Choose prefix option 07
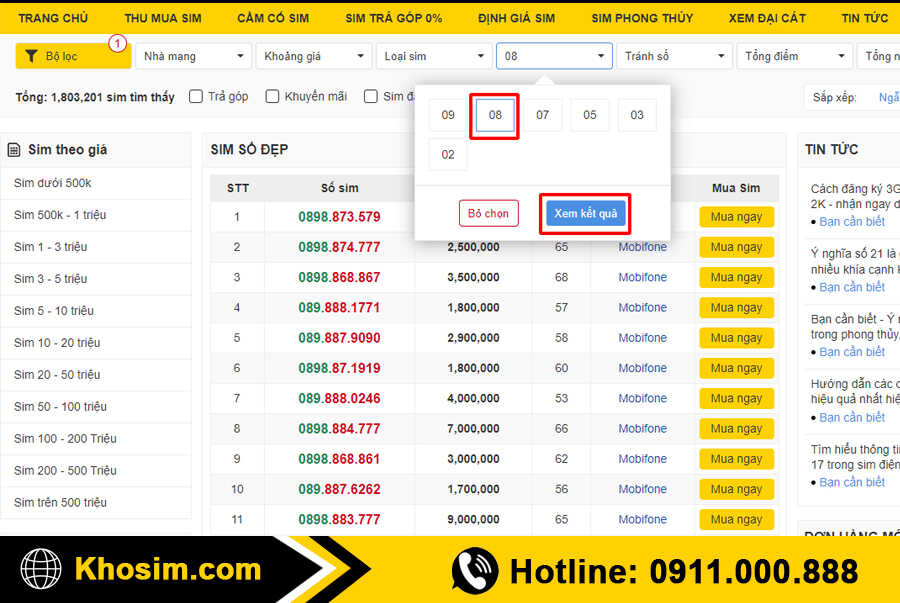This screenshot has height=603, width=900. click(542, 115)
